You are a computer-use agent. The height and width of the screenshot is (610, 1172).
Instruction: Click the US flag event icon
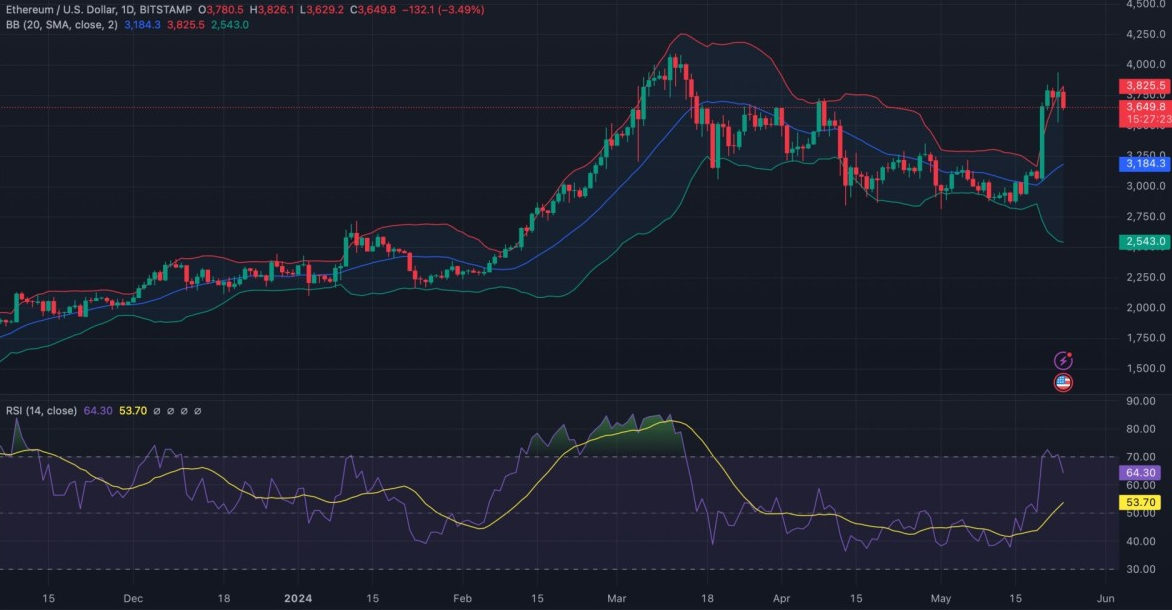1063,383
